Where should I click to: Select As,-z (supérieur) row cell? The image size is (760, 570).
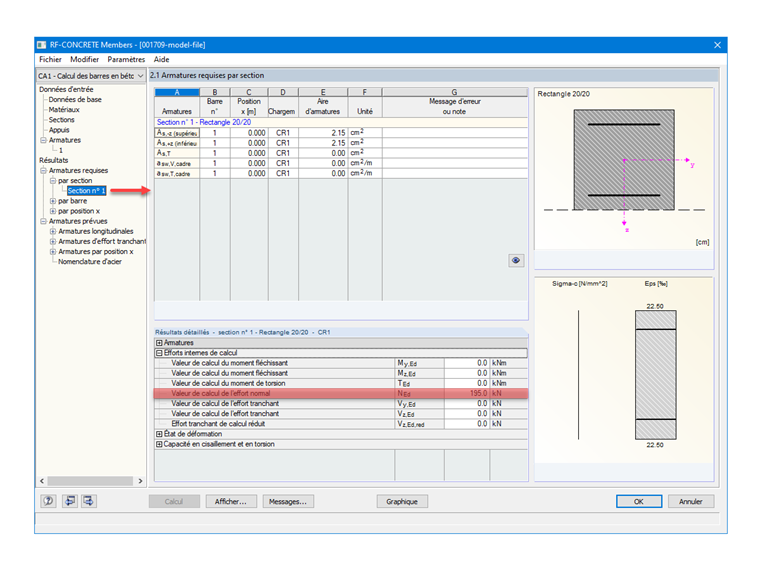(x=177, y=133)
